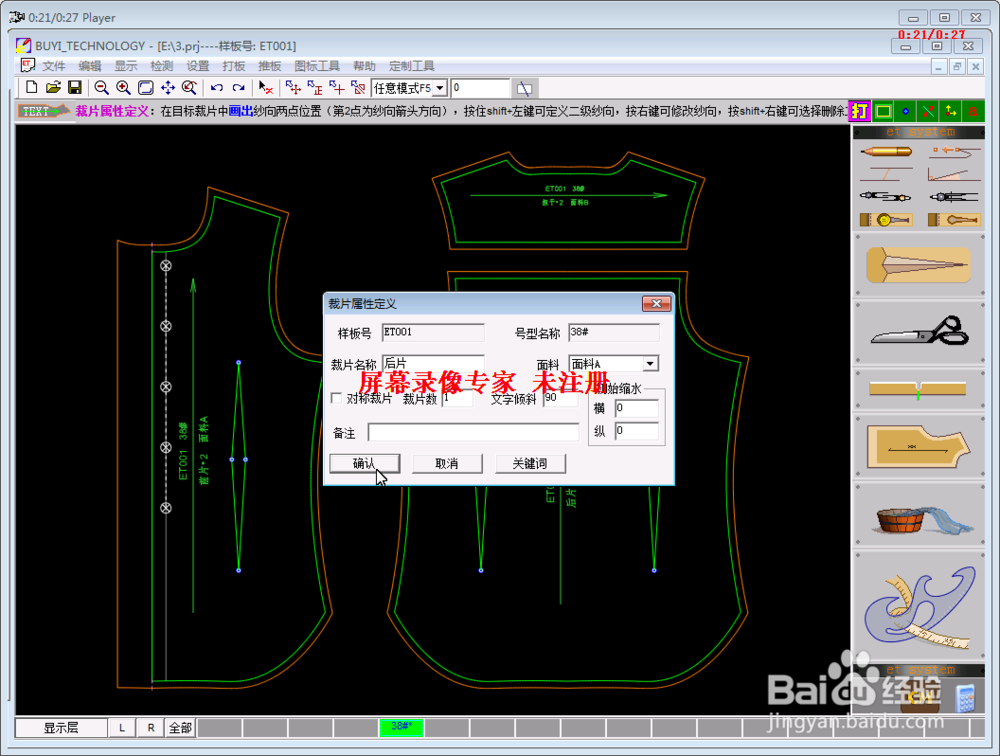Toggle the 对称裁片 checkbox
This screenshot has width=1000, height=756.
tap(336, 398)
